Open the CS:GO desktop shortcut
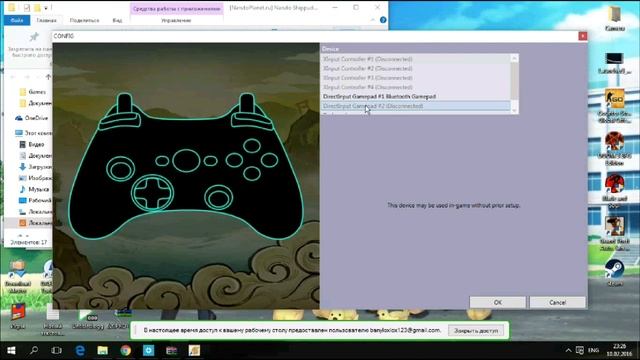 point(614,105)
